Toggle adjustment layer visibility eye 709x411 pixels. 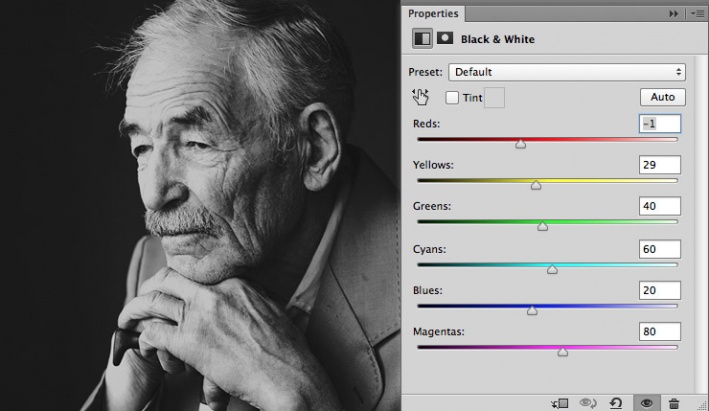(x=647, y=402)
